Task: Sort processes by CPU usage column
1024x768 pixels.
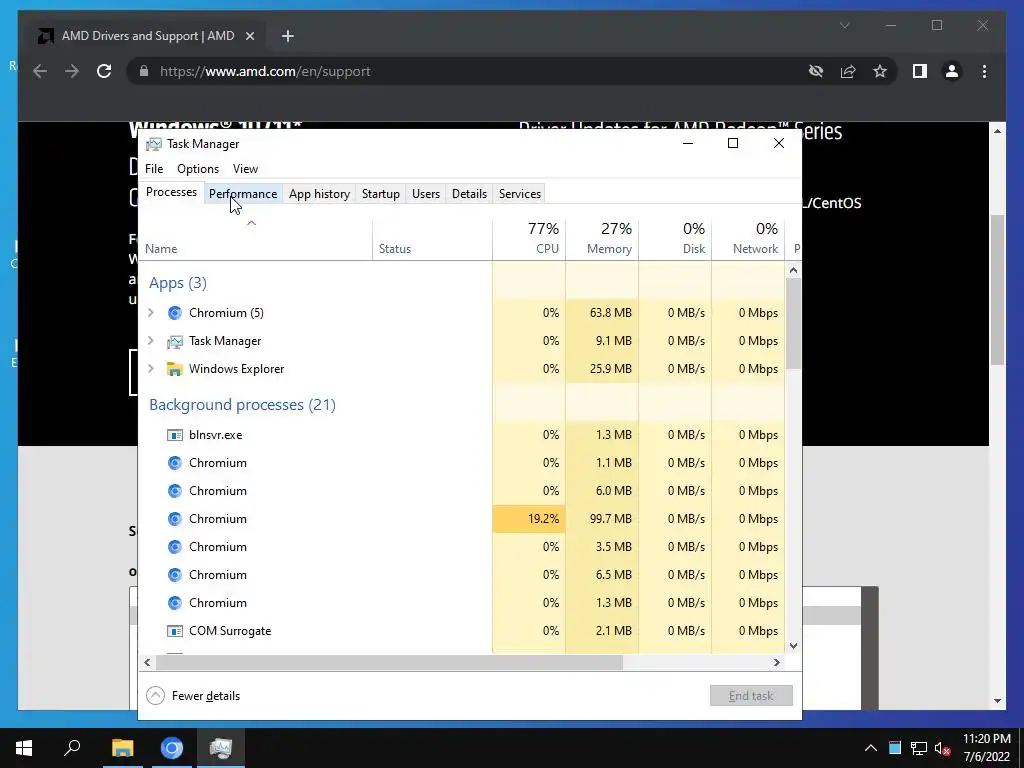Action: tap(529, 240)
